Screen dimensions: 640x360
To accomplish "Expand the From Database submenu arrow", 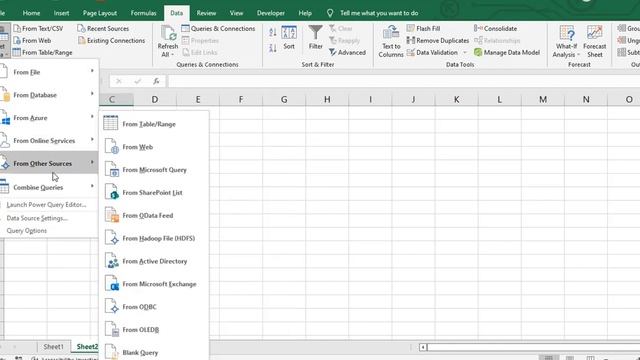I will coord(92,94).
